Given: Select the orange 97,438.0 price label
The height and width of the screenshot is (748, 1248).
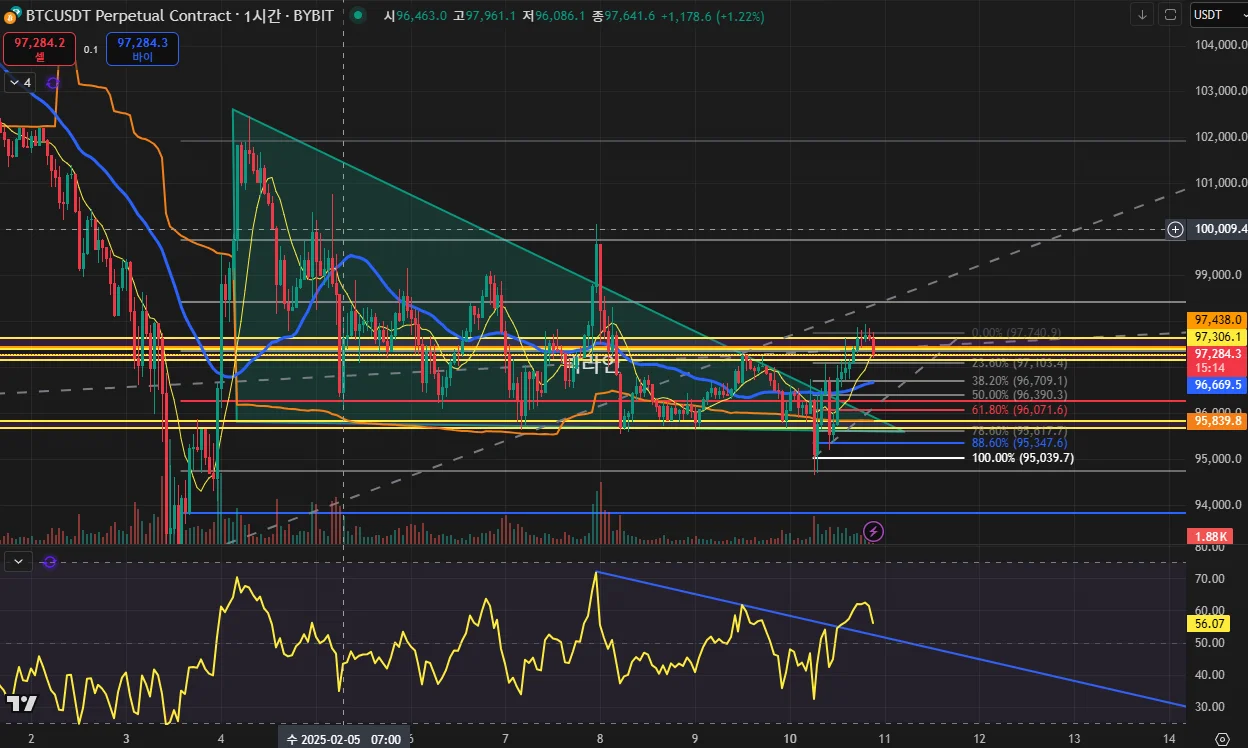Looking at the screenshot, I should pyautogui.click(x=1216, y=319).
